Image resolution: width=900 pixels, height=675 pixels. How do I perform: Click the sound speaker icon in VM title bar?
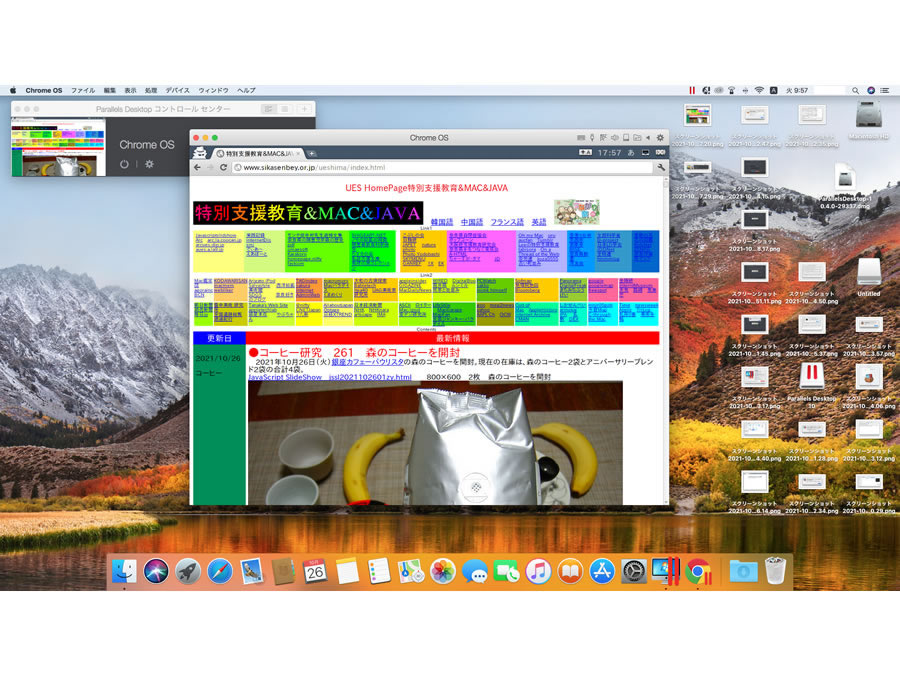615,138
